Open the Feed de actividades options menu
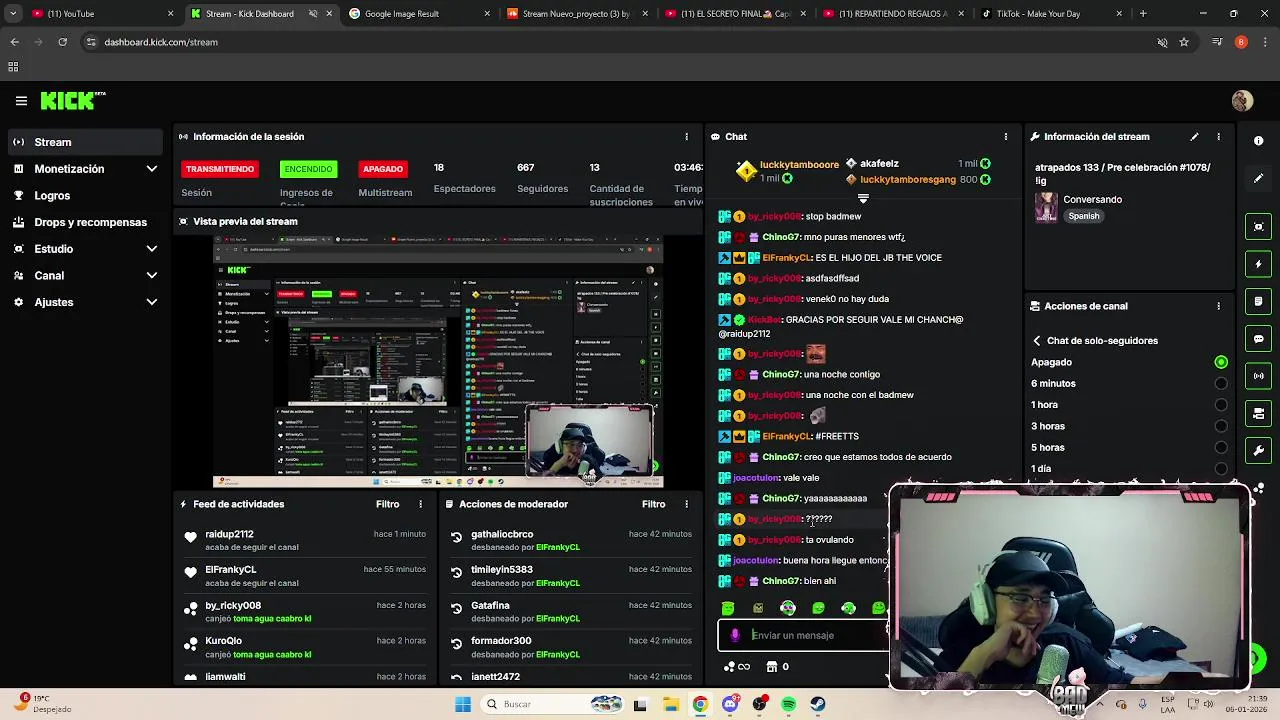 pyautogui.click(x=420, y=504)
